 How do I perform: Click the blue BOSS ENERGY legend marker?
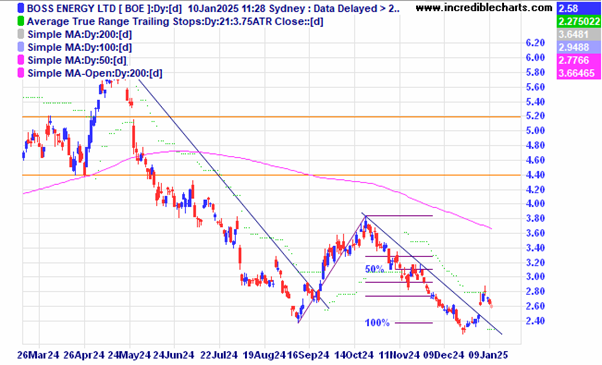[20, 8]
